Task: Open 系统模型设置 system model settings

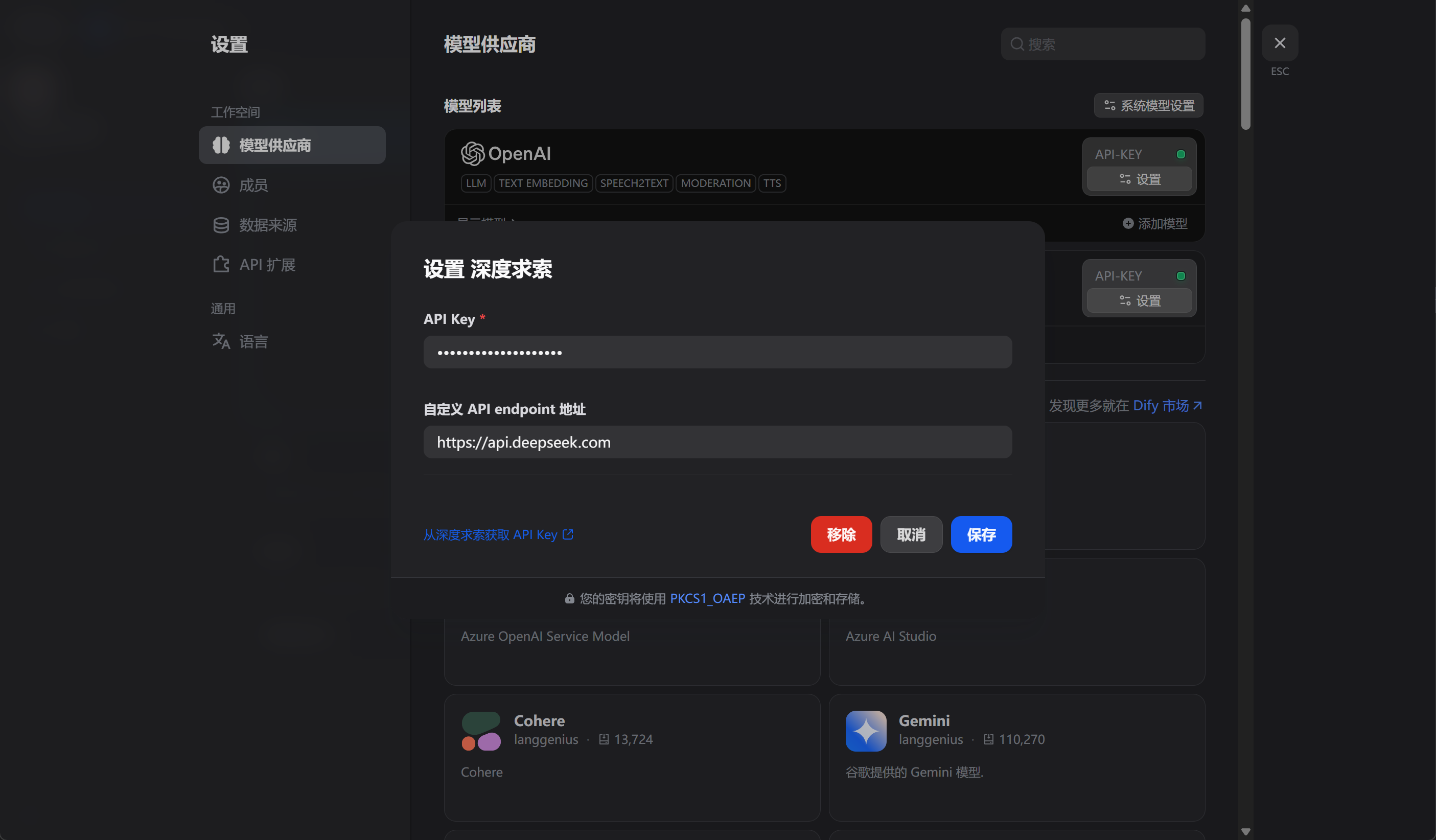Action: [1149, 105]
